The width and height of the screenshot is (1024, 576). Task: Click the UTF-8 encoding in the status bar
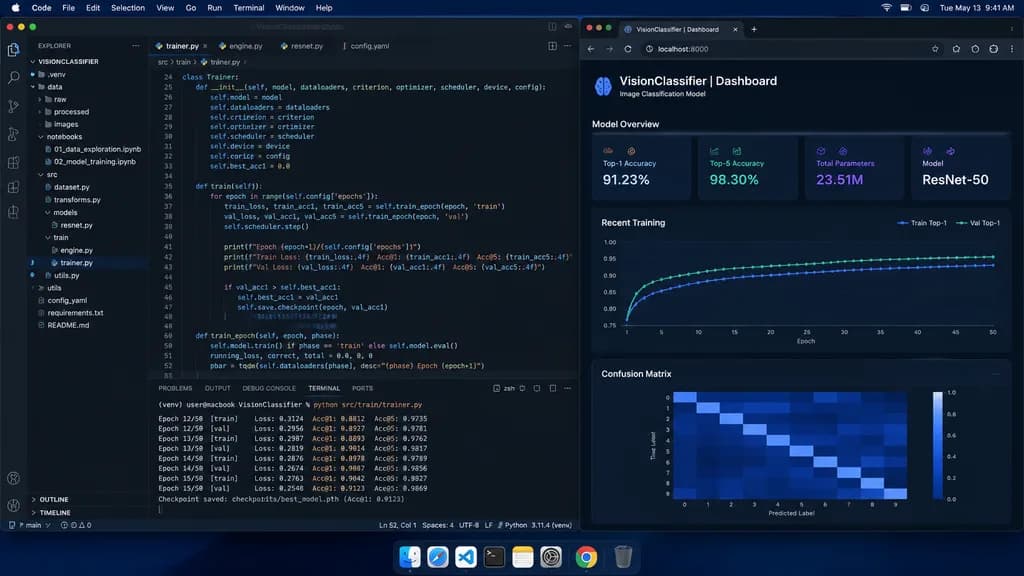pos(469,525)
